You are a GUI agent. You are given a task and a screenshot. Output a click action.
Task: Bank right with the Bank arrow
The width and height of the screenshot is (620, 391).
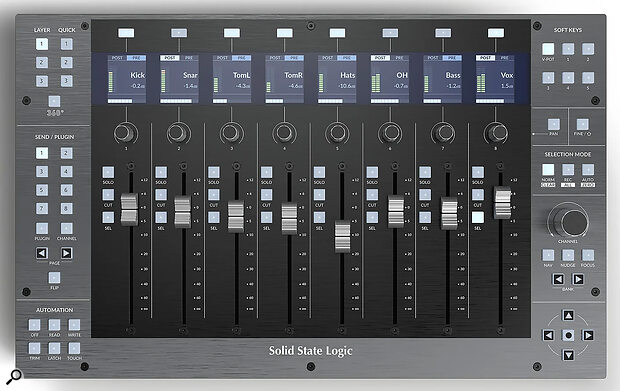(x=578, y=280)
